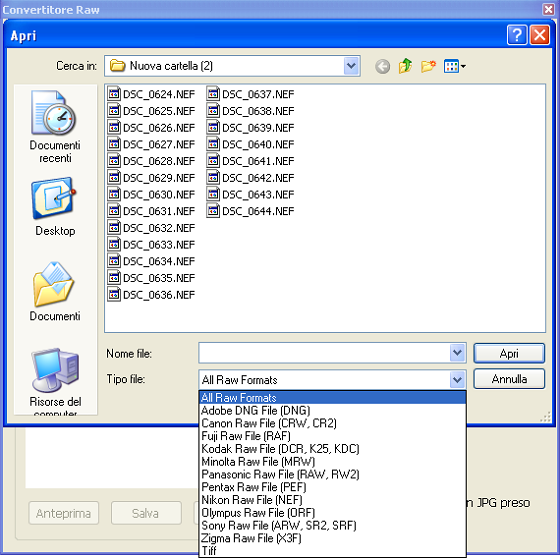The height and width of the screenshot is (559, 560).
Task: Select DSC_0633.NEF
Action: coord(151,244)
